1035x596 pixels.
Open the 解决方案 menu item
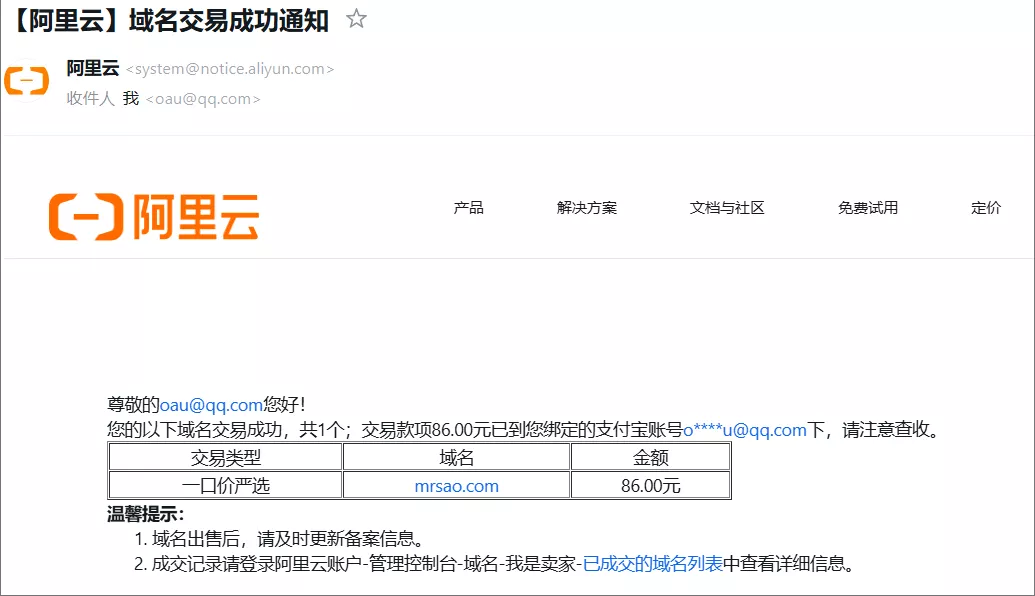587,208
